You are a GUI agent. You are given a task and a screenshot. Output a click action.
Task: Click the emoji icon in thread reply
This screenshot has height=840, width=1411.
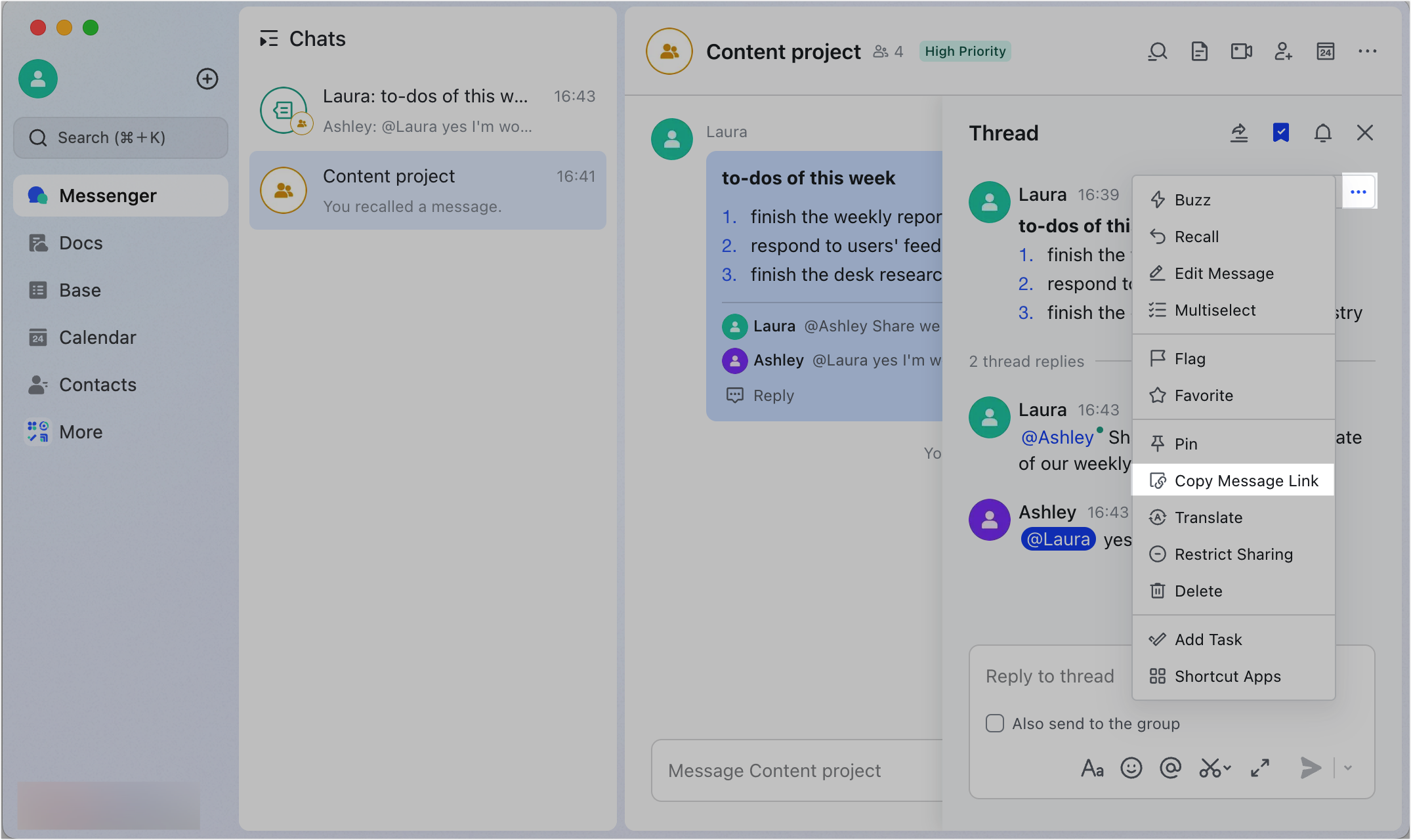pos(1131,767)
